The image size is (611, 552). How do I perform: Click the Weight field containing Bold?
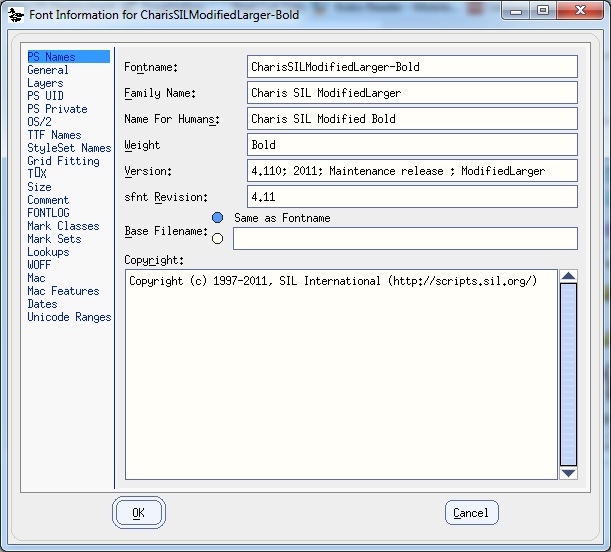pos(412,145)
